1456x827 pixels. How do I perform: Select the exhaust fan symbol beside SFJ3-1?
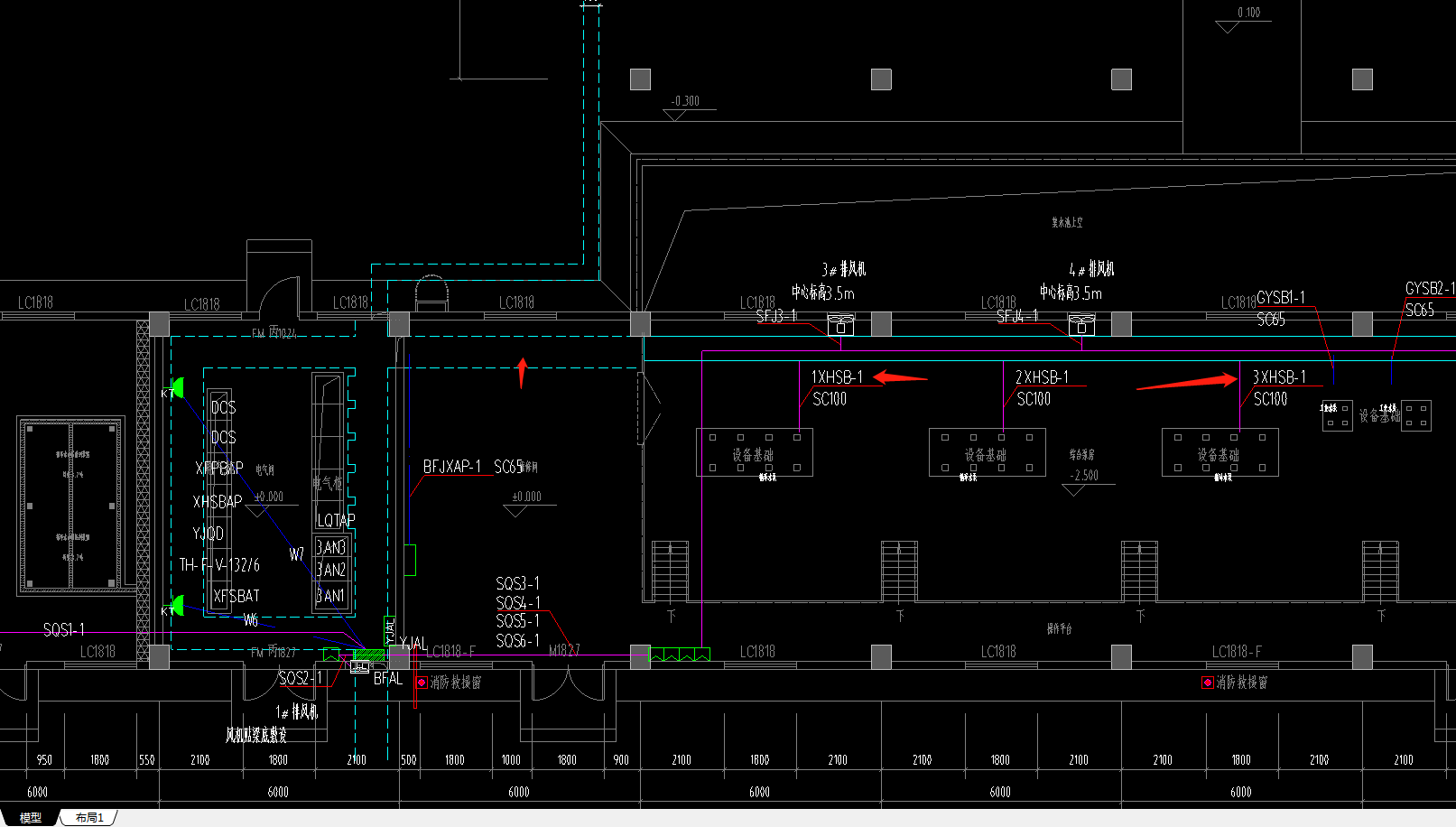click(x=841, y=324)
